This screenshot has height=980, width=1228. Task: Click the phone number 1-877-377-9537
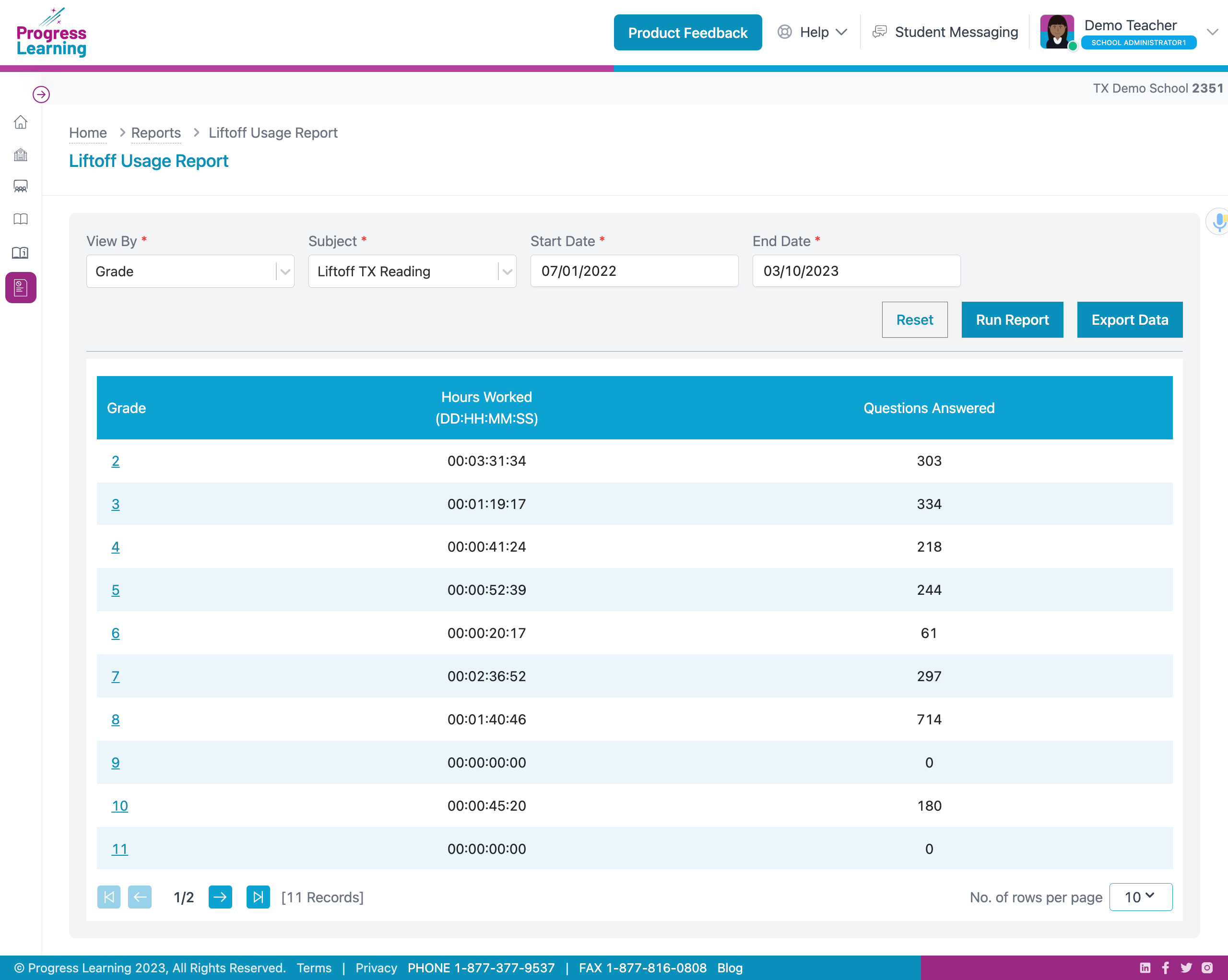pyautogui.click(x=504, y=968)
